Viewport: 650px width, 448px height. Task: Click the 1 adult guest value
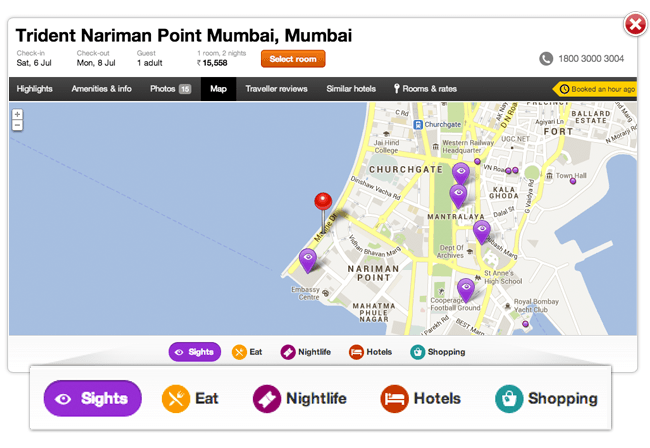click(150, 63)
